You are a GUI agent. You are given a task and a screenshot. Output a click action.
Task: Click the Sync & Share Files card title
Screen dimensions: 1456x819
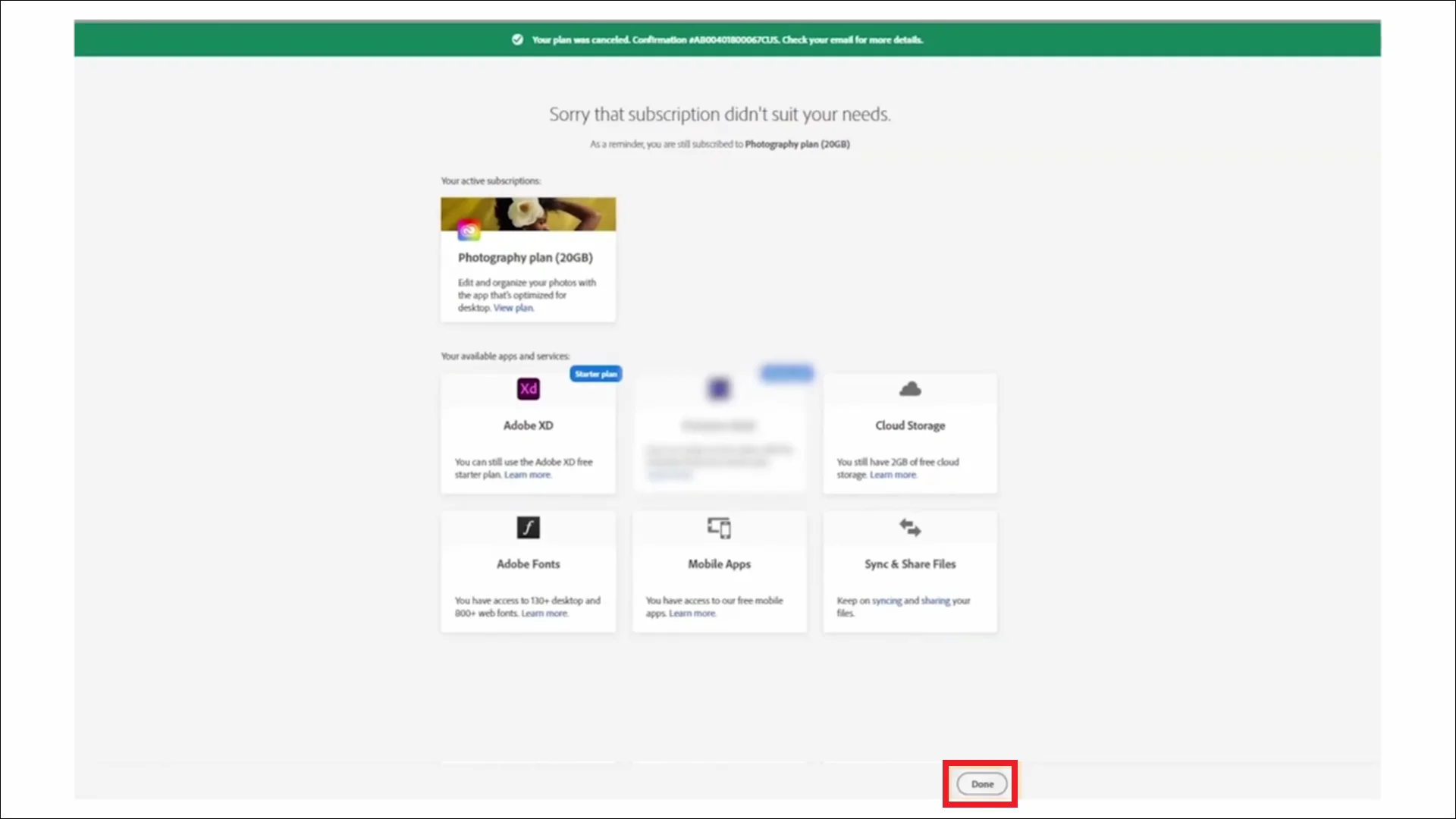[x=910, y=564]
